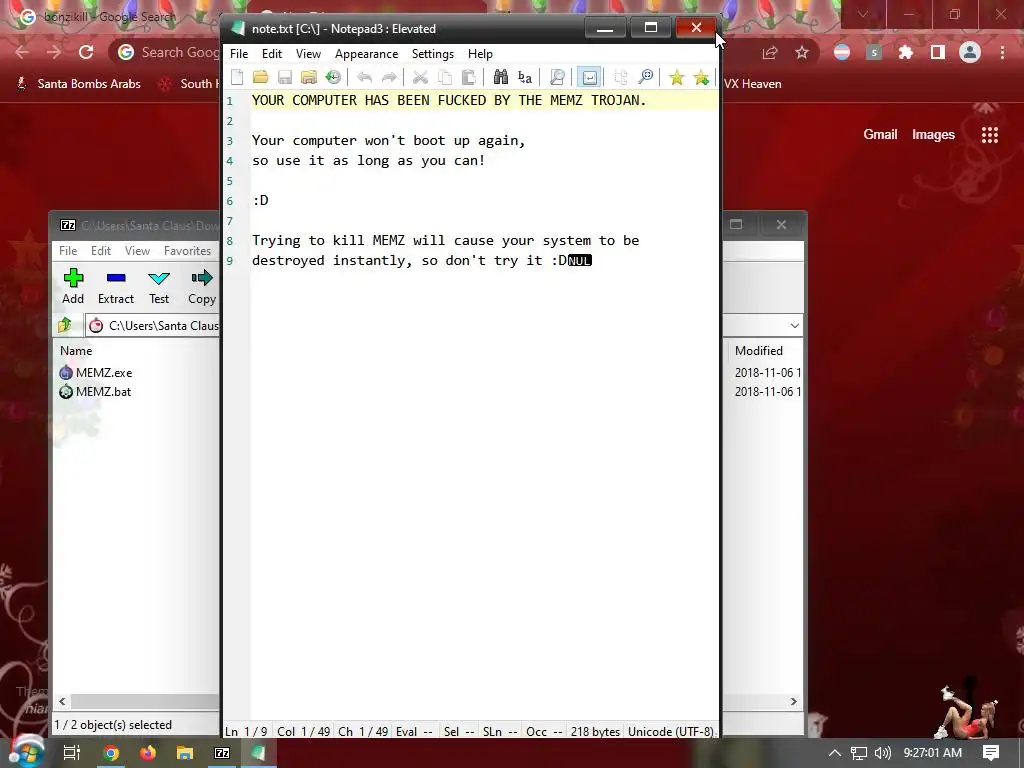The width and height of the screenshot is (1024, 768).
Task: Click the Open file folder icon
Action: pos(261,78)
